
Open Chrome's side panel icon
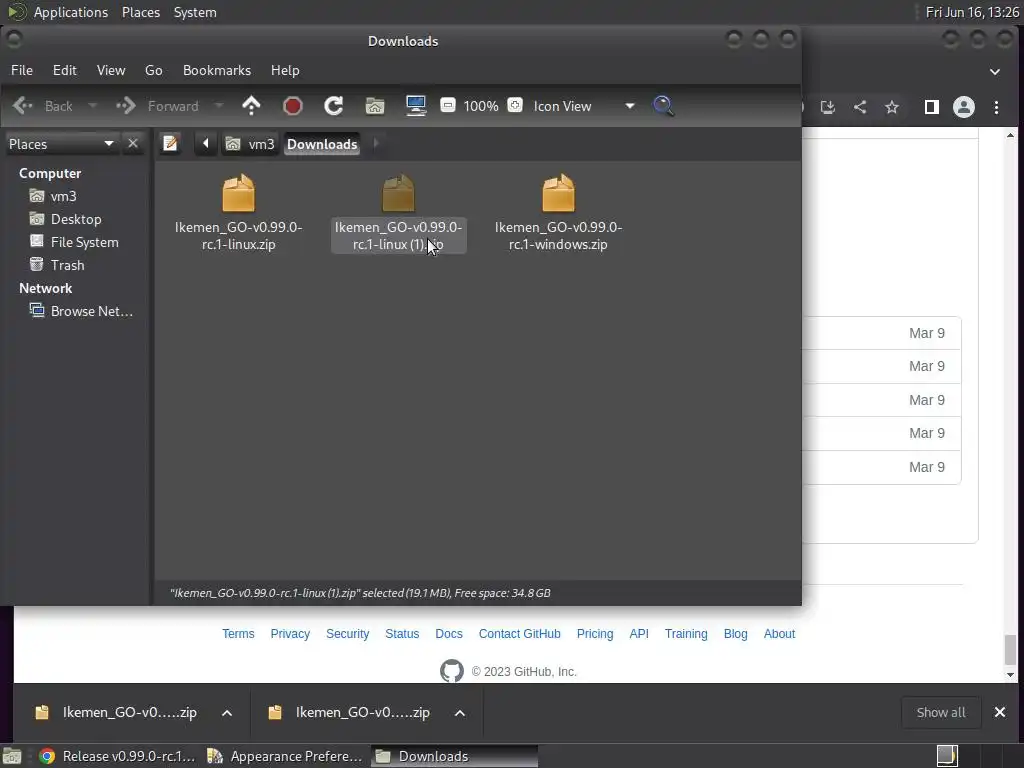[x=931, y=107]
